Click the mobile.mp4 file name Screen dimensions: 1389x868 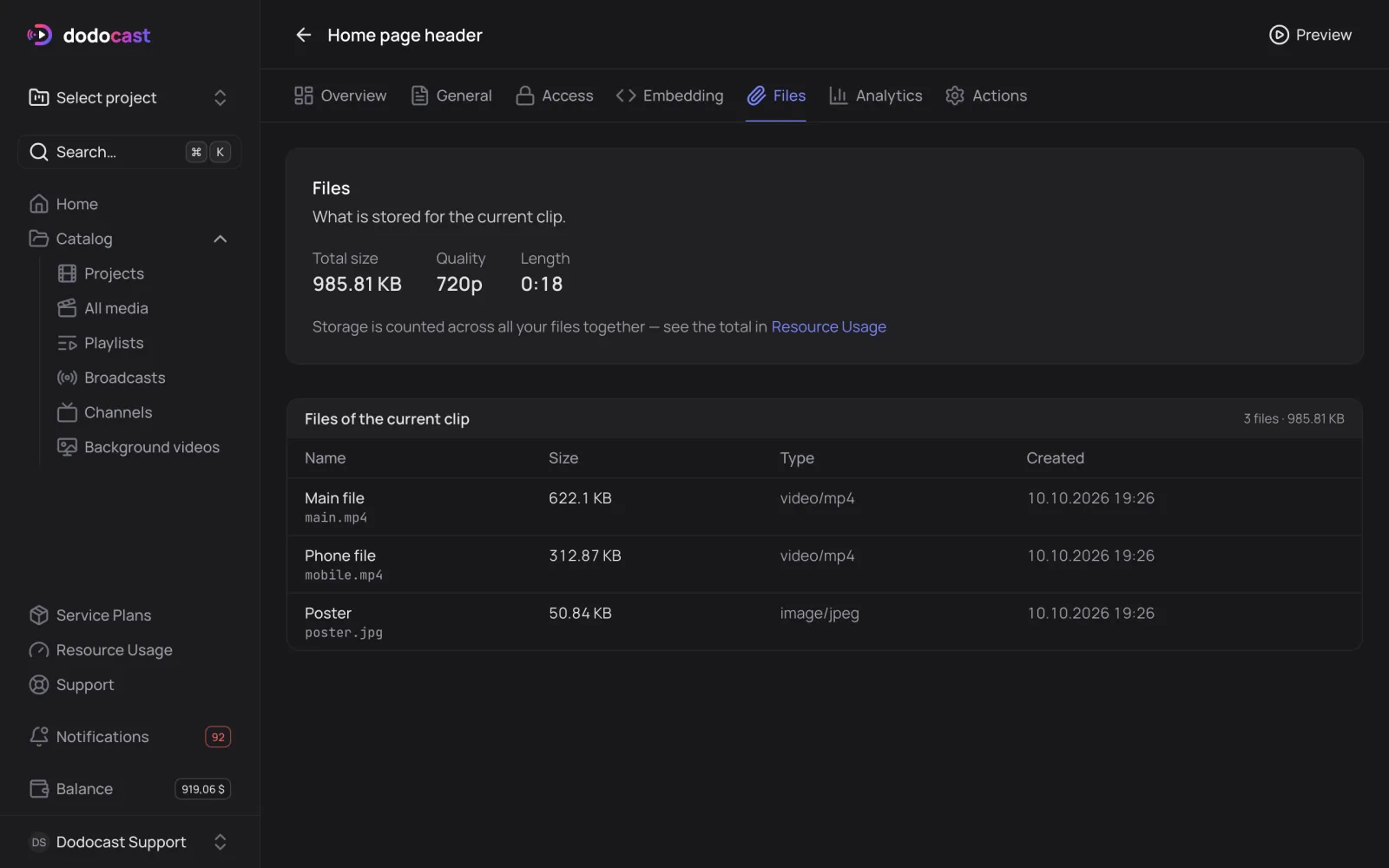[x=344, y=575]
